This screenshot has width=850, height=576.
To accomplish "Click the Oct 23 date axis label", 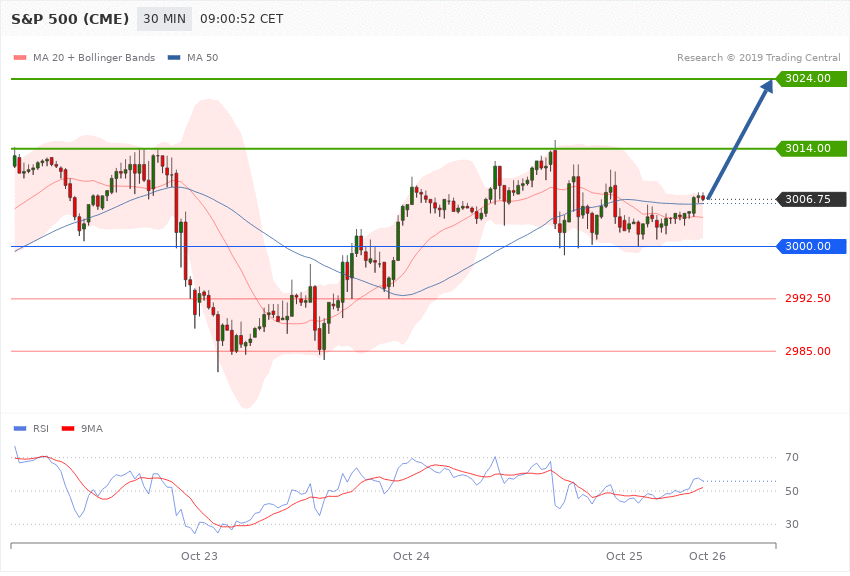I will point(199,556).
